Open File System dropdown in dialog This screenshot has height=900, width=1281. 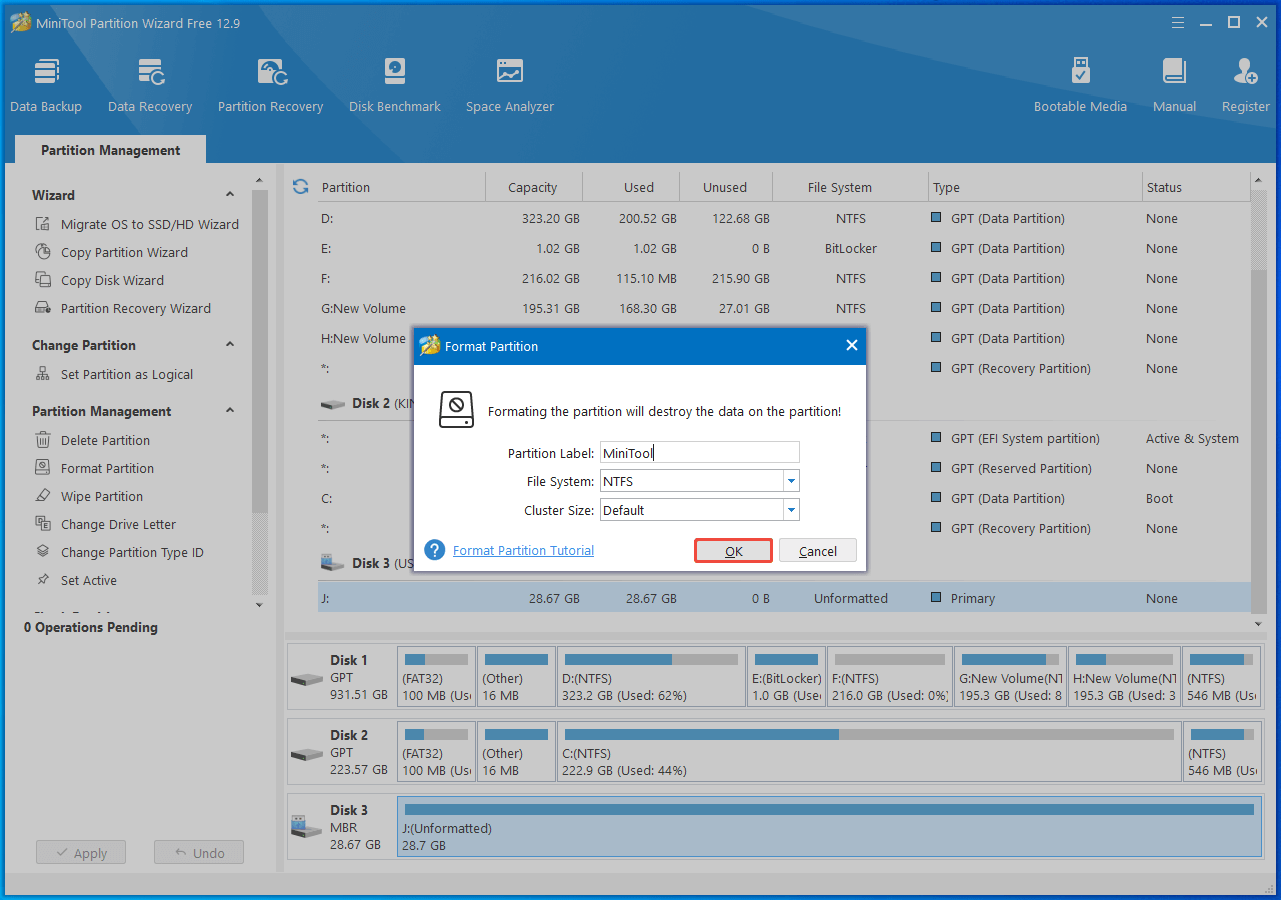[791, 481]
